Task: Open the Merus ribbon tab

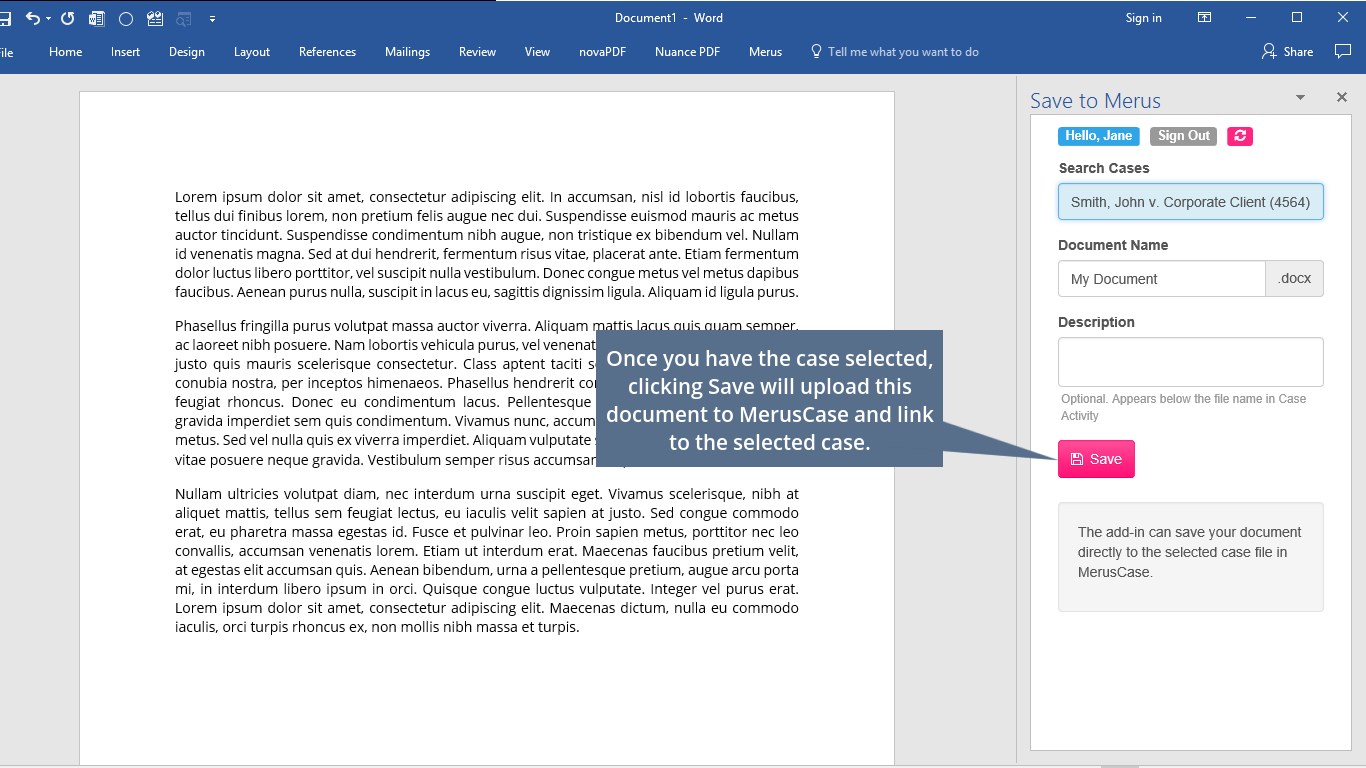Action: (x=766, y=52)
